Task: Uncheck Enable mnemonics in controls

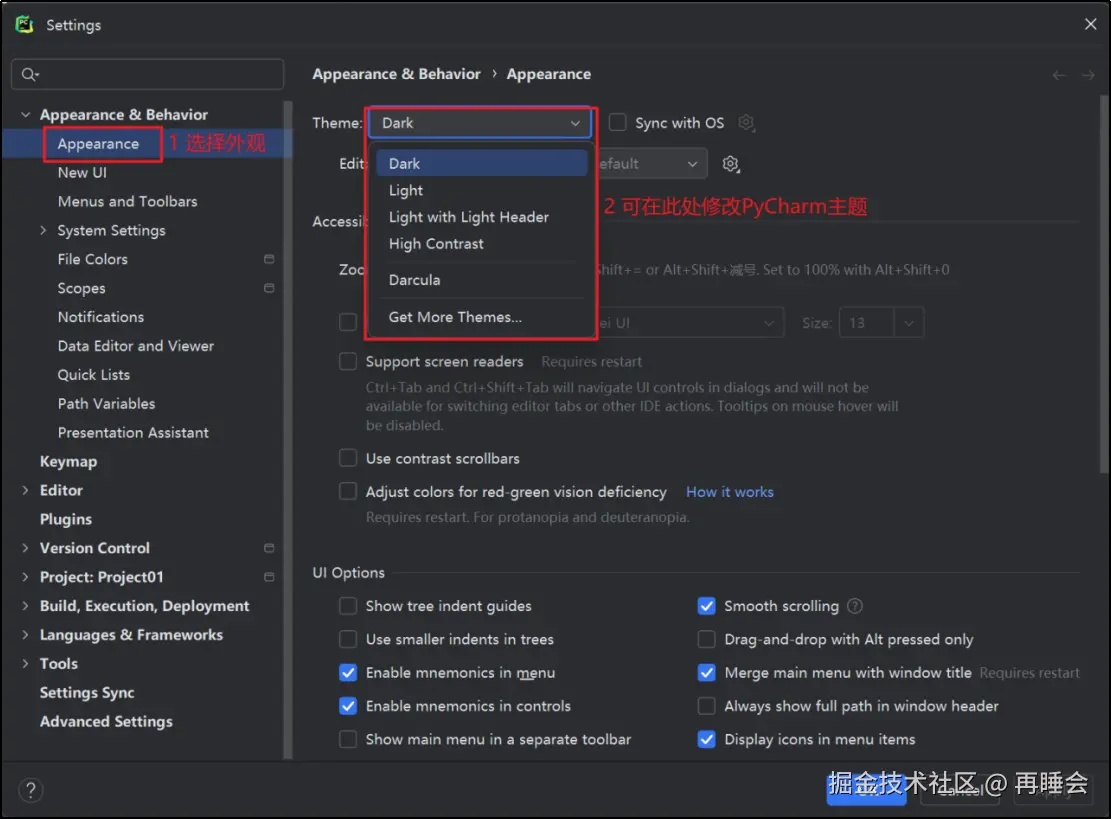Action: click(x=348, y=706)
